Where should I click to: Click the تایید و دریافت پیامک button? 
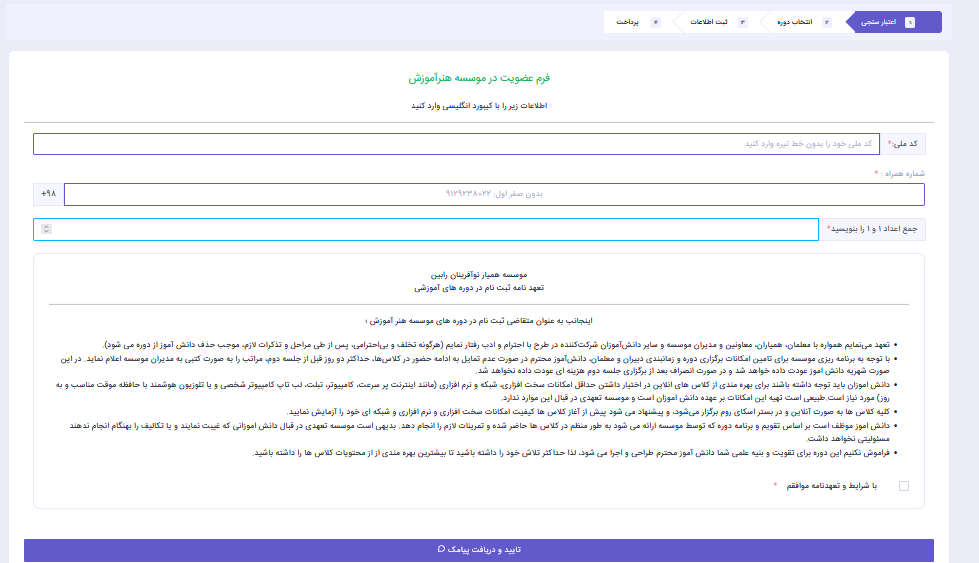click(x=479, y=550)
